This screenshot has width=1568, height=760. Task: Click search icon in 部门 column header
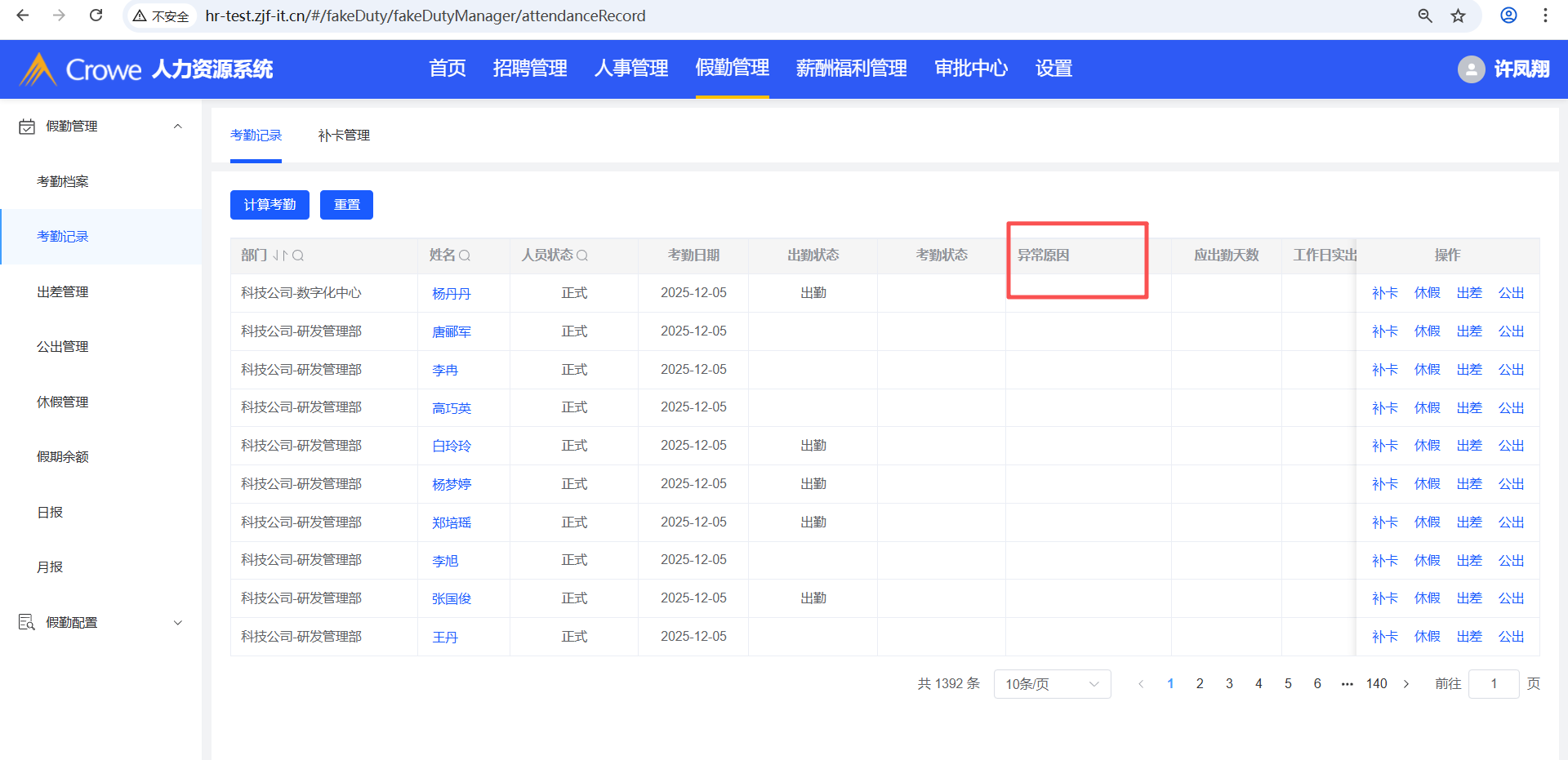298,256
